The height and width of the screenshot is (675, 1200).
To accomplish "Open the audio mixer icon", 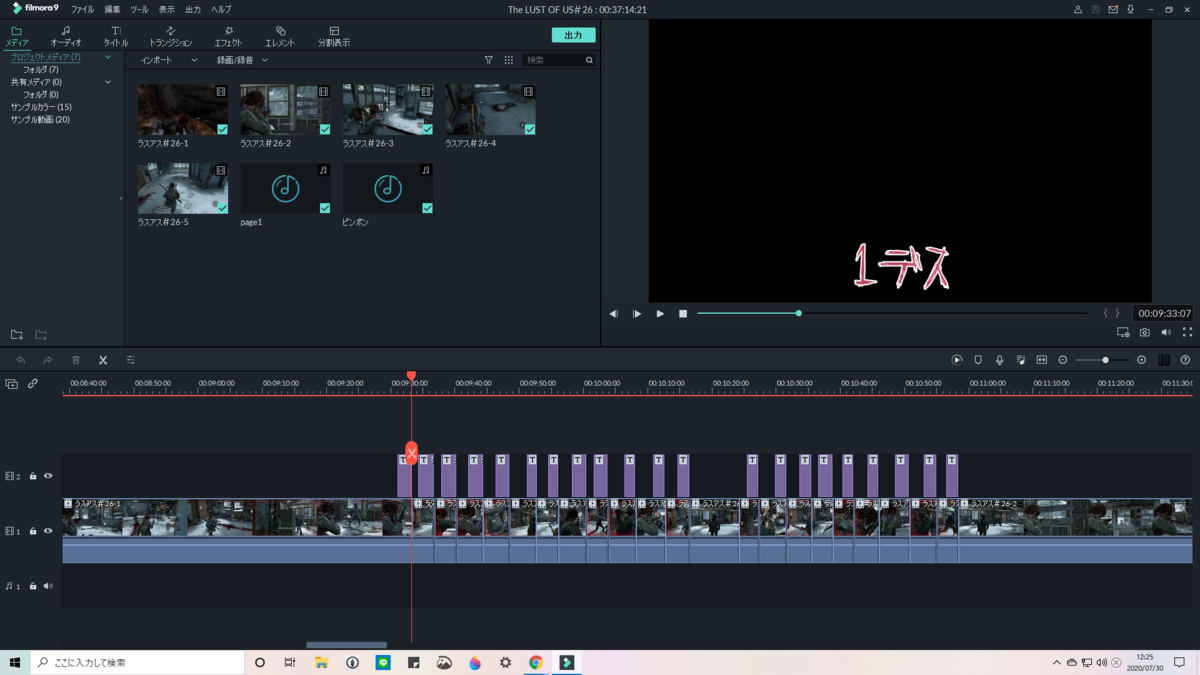I will tap(1020, 360).
